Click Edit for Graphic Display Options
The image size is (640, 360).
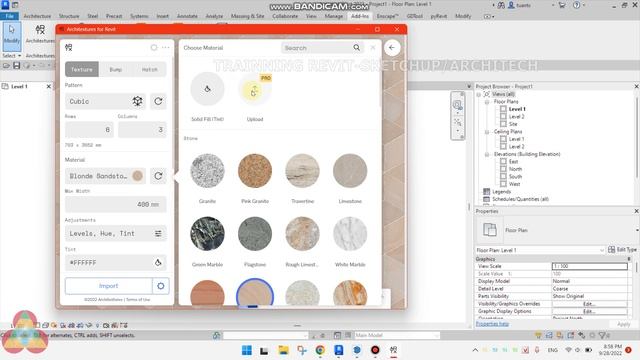589,311
